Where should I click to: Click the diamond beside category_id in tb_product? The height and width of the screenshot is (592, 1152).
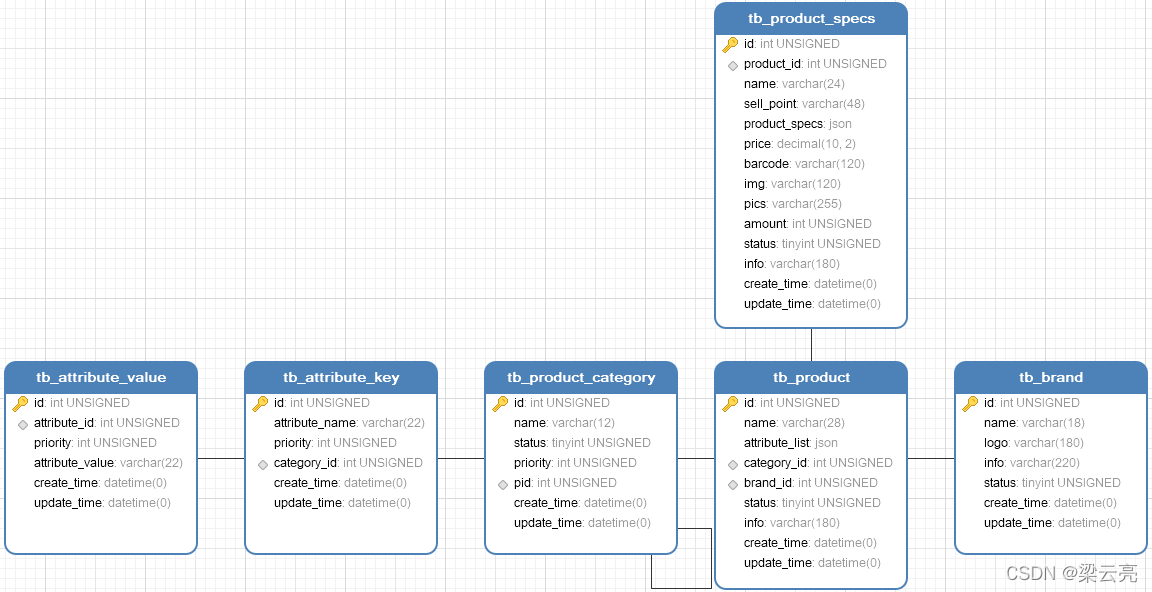click(x=732, y=464)
